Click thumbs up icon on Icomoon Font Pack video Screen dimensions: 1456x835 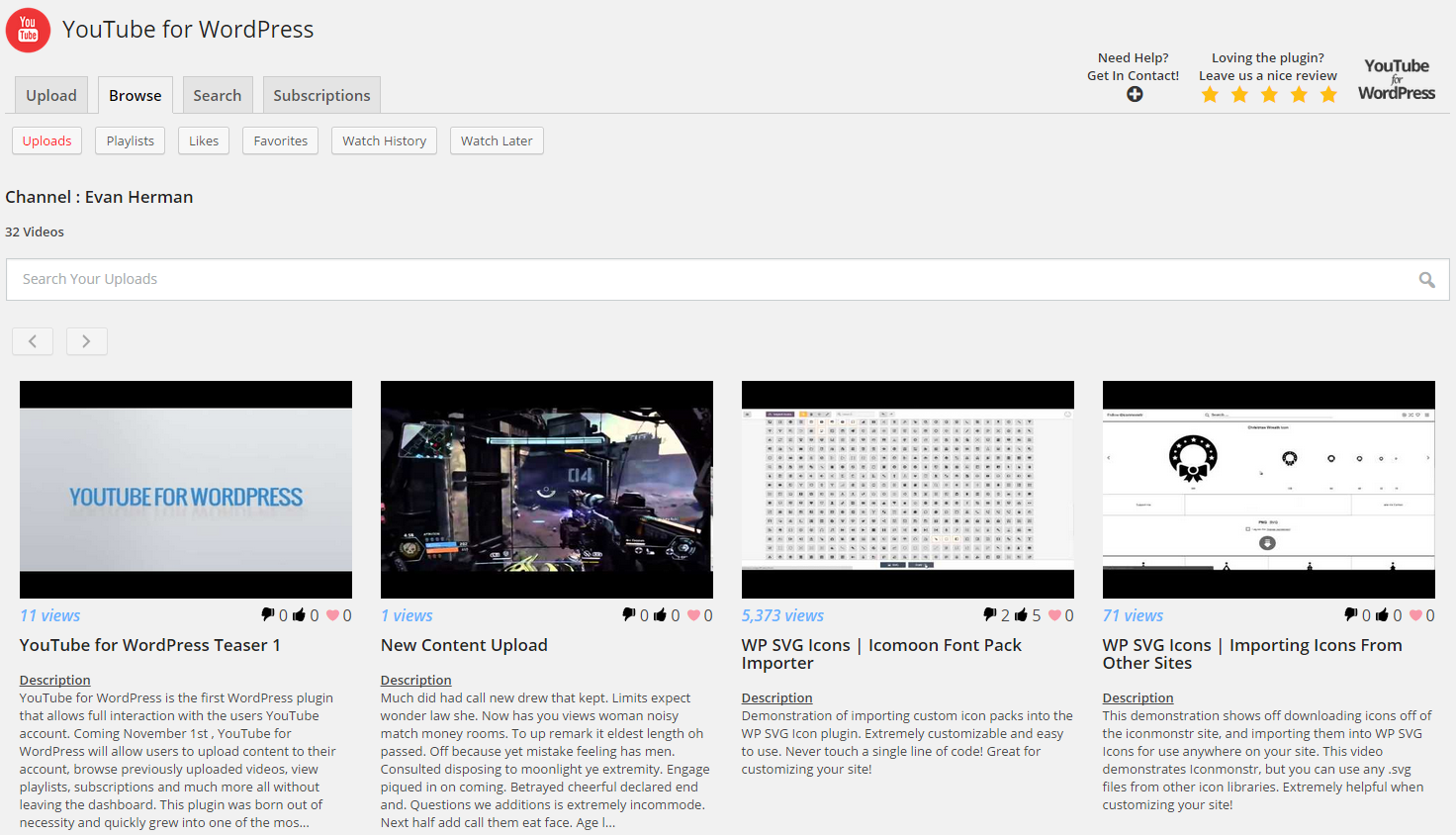pyautogui.click(x=1021, y=615)
